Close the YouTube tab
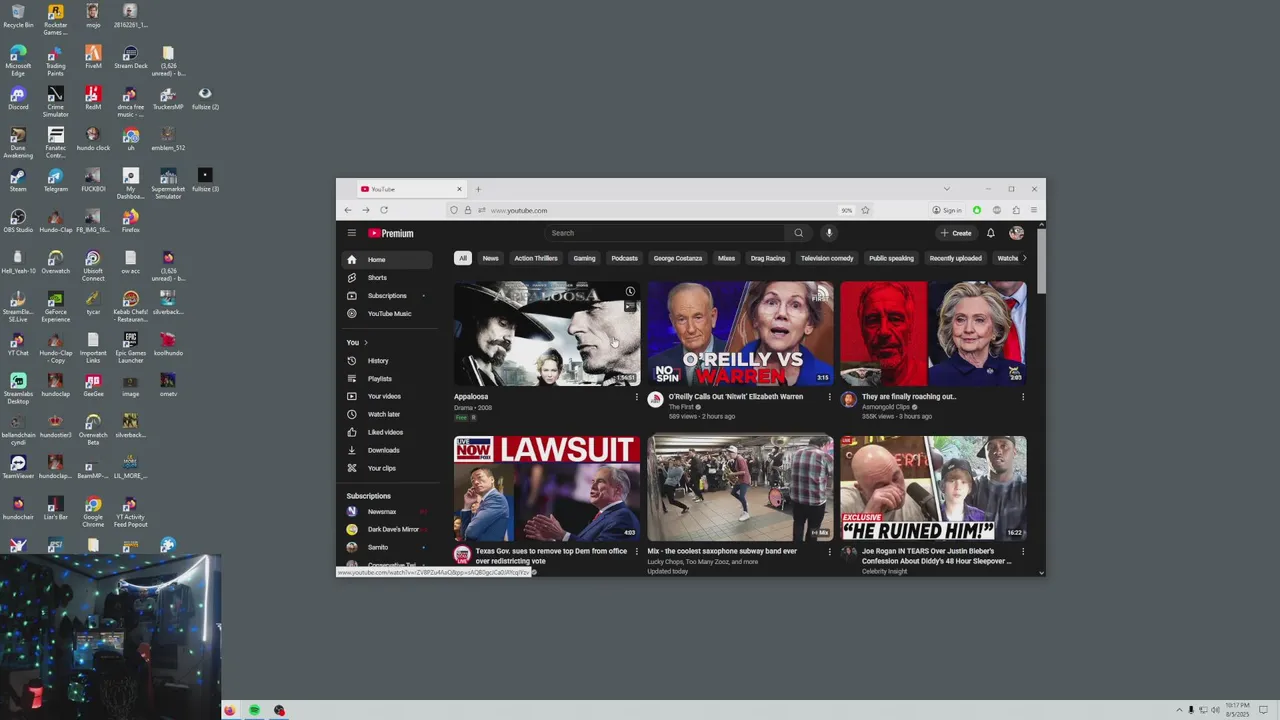Image resolution: width=1280 pixels, height=720 pixels. point(459,189)
